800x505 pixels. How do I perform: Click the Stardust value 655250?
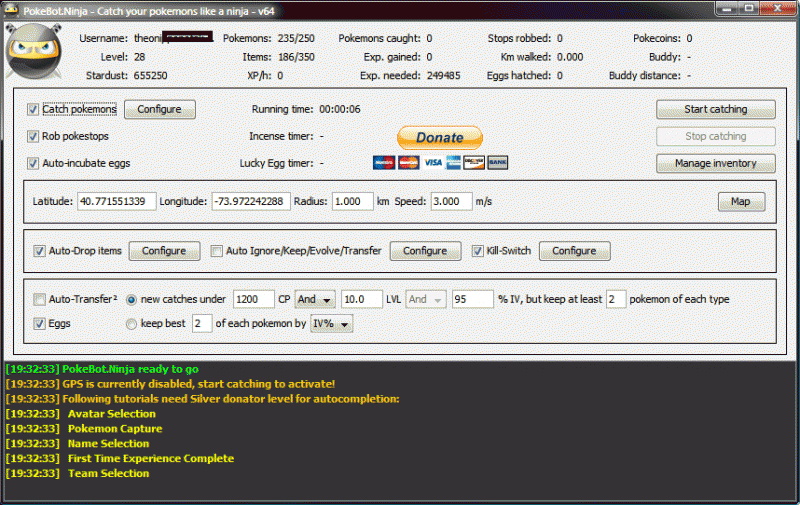click(x=151, y=75)
